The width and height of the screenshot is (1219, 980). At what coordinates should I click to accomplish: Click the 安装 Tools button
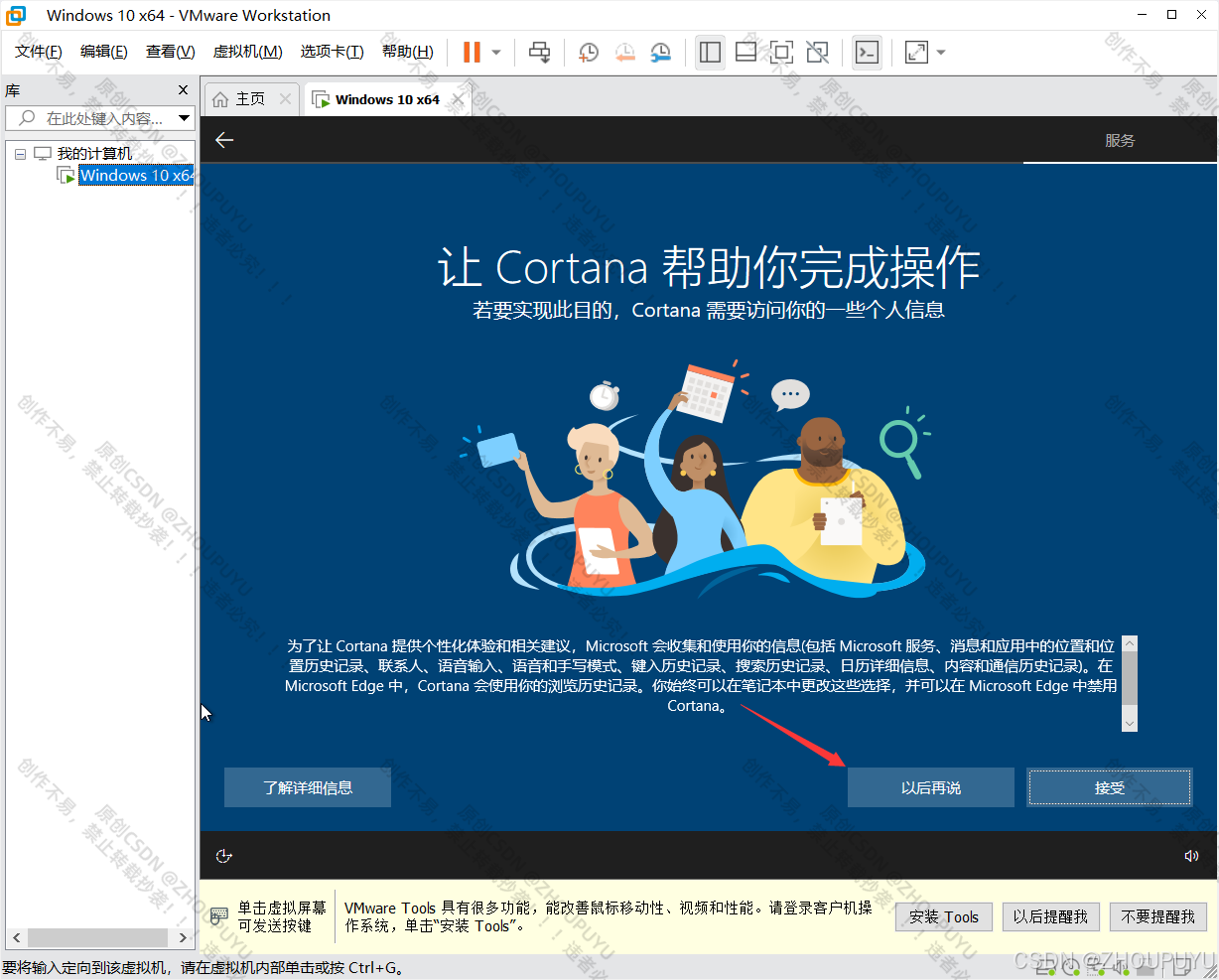(944, 916)
